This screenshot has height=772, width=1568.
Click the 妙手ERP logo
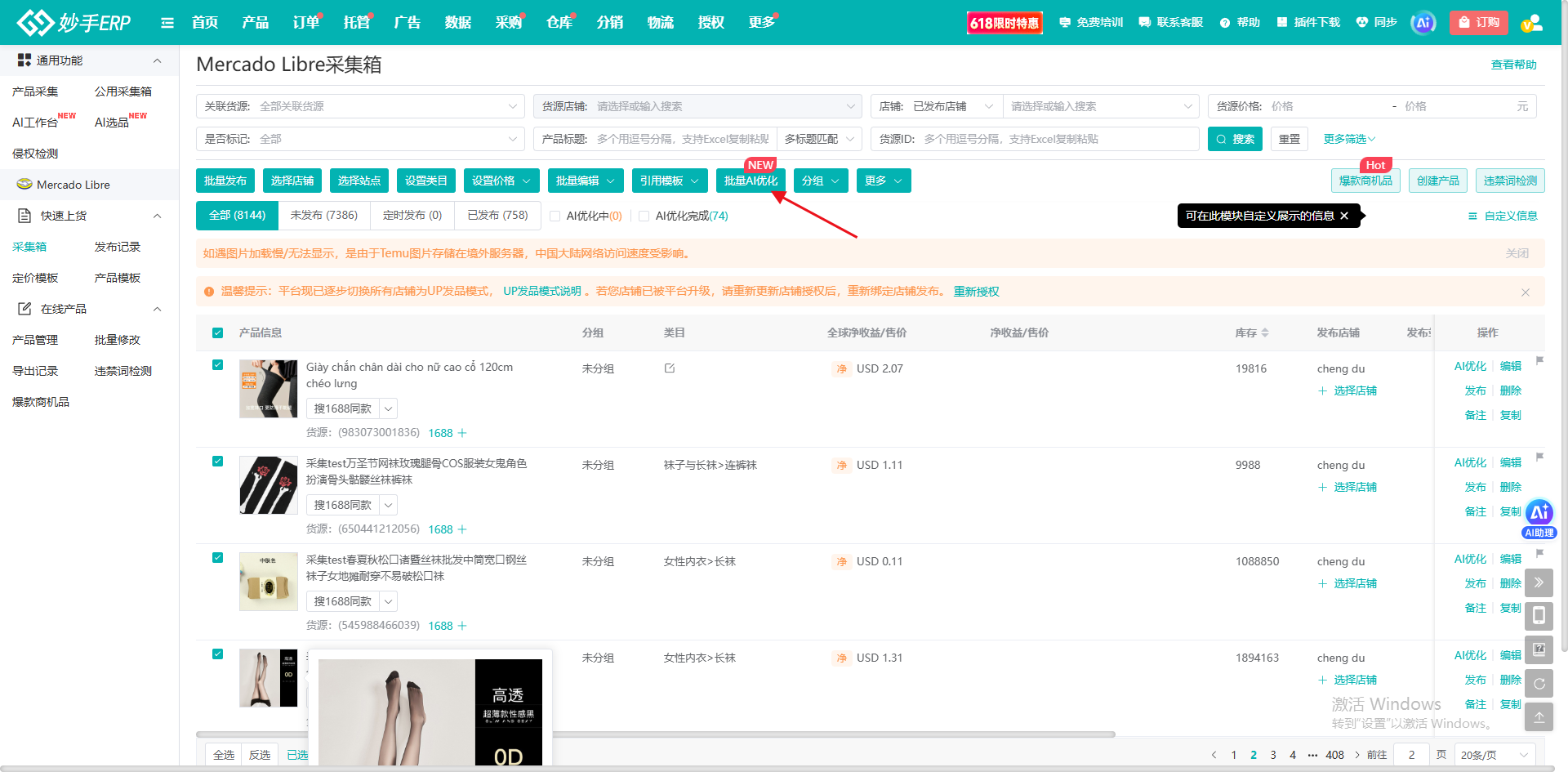coord(74,23)
